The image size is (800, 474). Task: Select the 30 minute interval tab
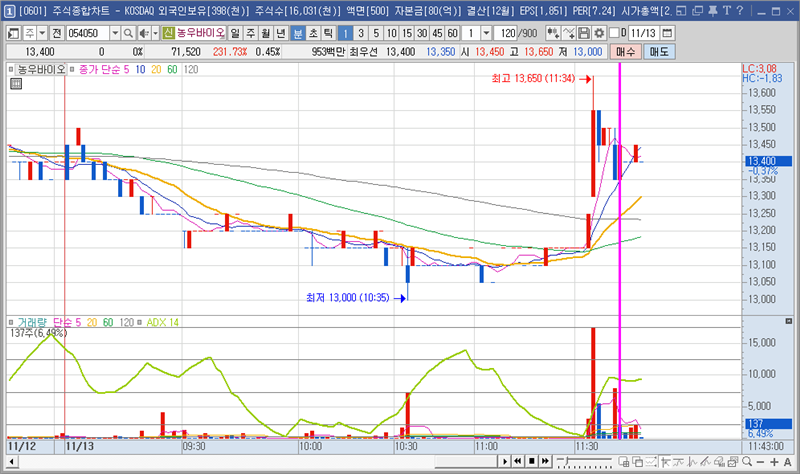tap(421, 33)
